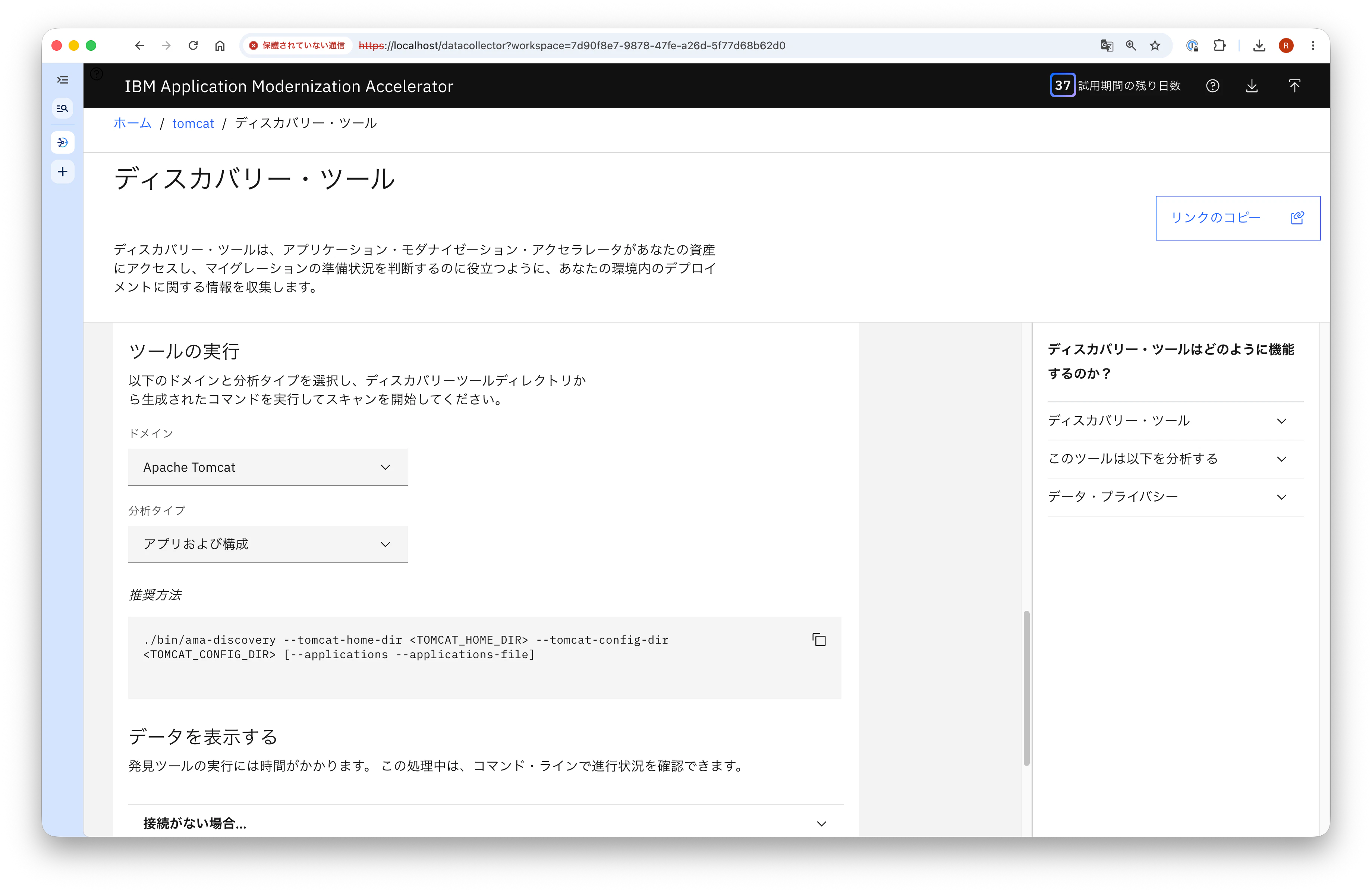
Task: Open the help question mark icon
Action: pos(1212,86)
